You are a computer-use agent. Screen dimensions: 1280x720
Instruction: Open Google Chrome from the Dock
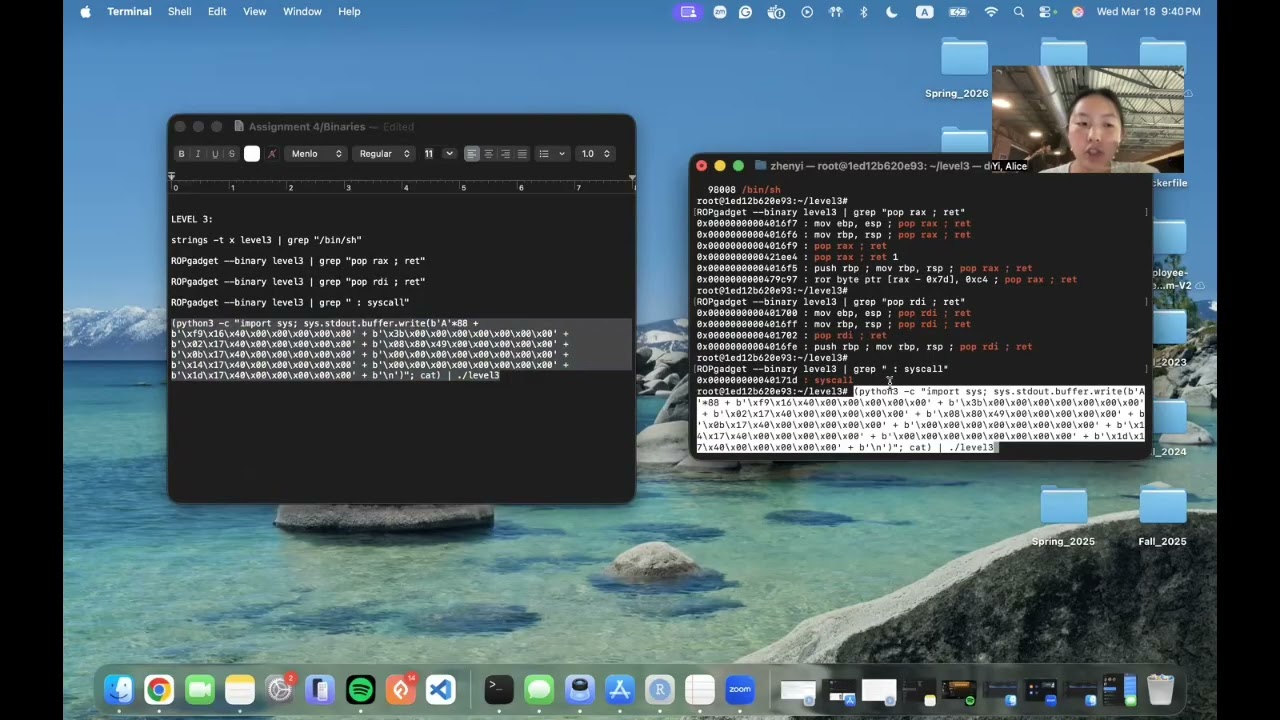pyautogui.click(x=159, y=689)
